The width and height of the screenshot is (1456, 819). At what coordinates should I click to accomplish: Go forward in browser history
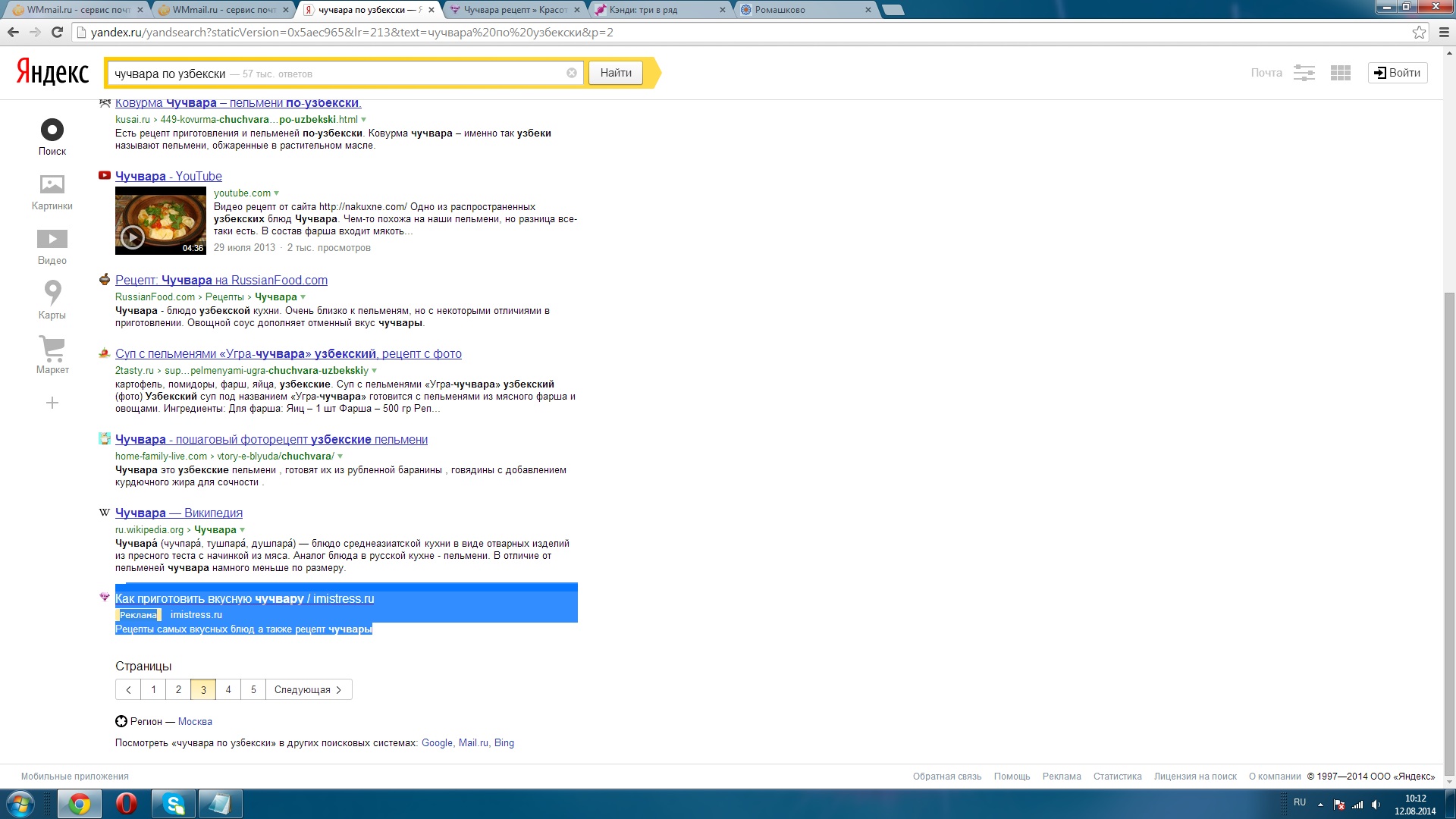(35, 32)
